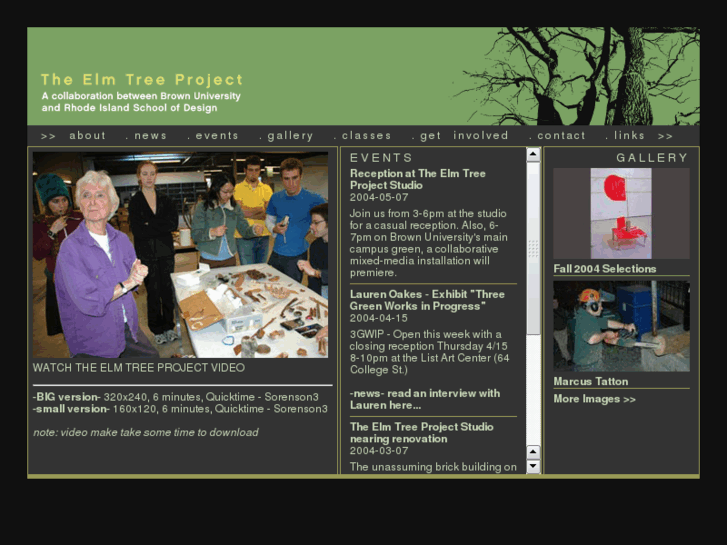Open the red sculpture gallery thumbnail
The height and width of the screenshot is (545, 727).
click(621, 213)
